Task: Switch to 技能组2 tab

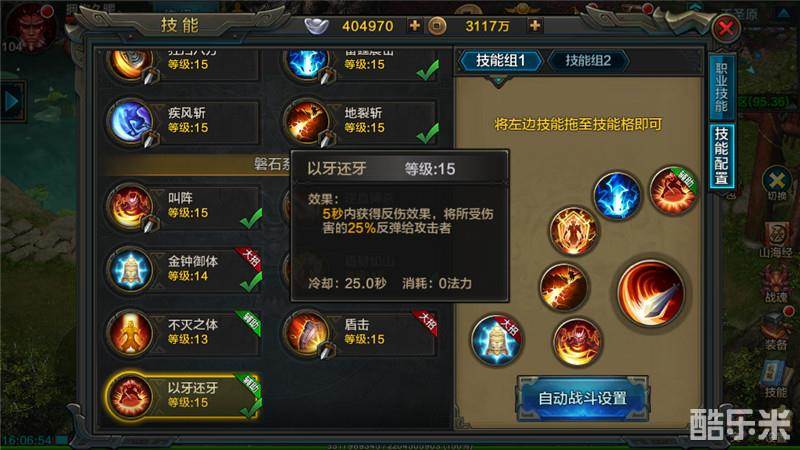Action: [588, 61]
